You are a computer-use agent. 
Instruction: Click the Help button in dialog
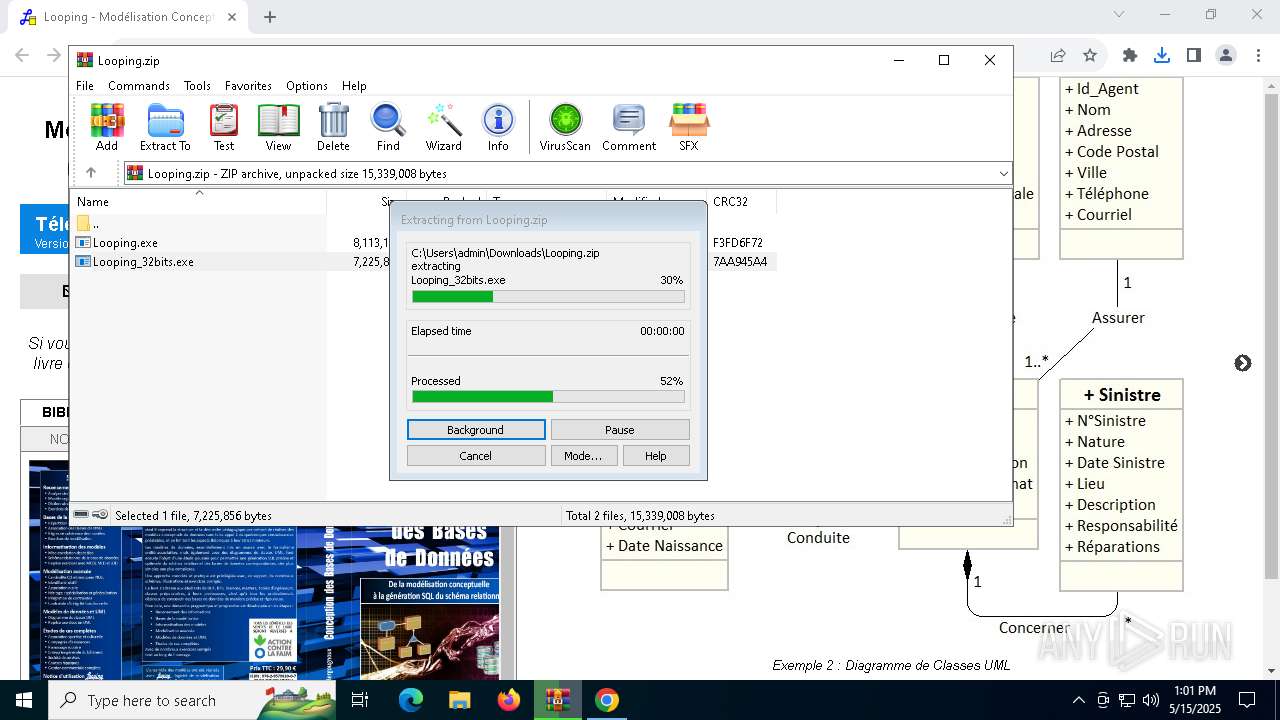(x=656, y=456)
